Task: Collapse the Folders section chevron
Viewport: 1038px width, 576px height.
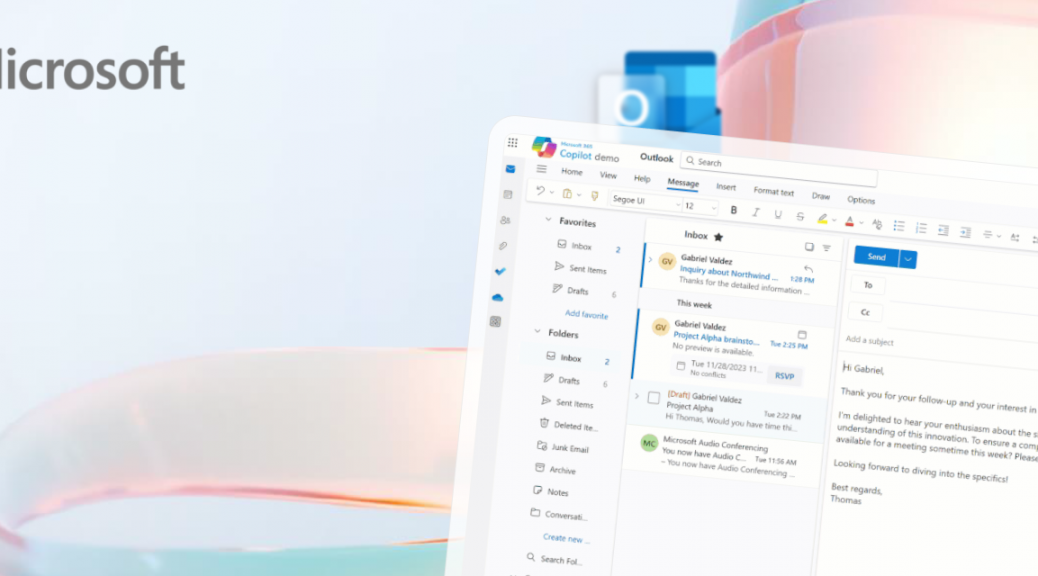Action: point(538,331)
